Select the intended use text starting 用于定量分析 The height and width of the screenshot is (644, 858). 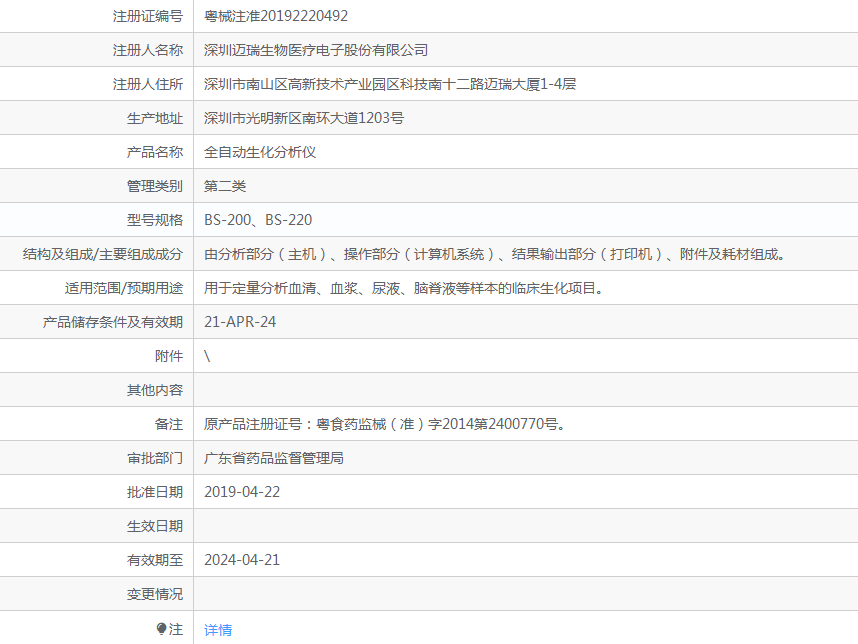click(x=404, y=288)
